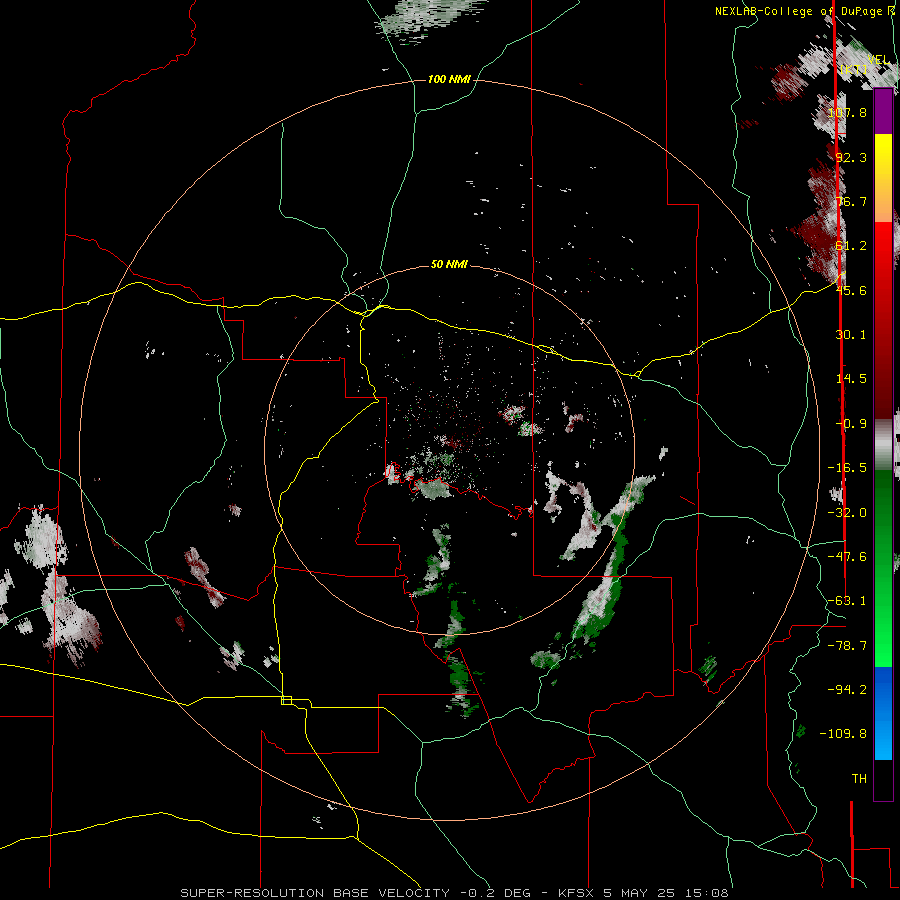
Task: Click the TH label on the legend
Action: coord(859,779)
